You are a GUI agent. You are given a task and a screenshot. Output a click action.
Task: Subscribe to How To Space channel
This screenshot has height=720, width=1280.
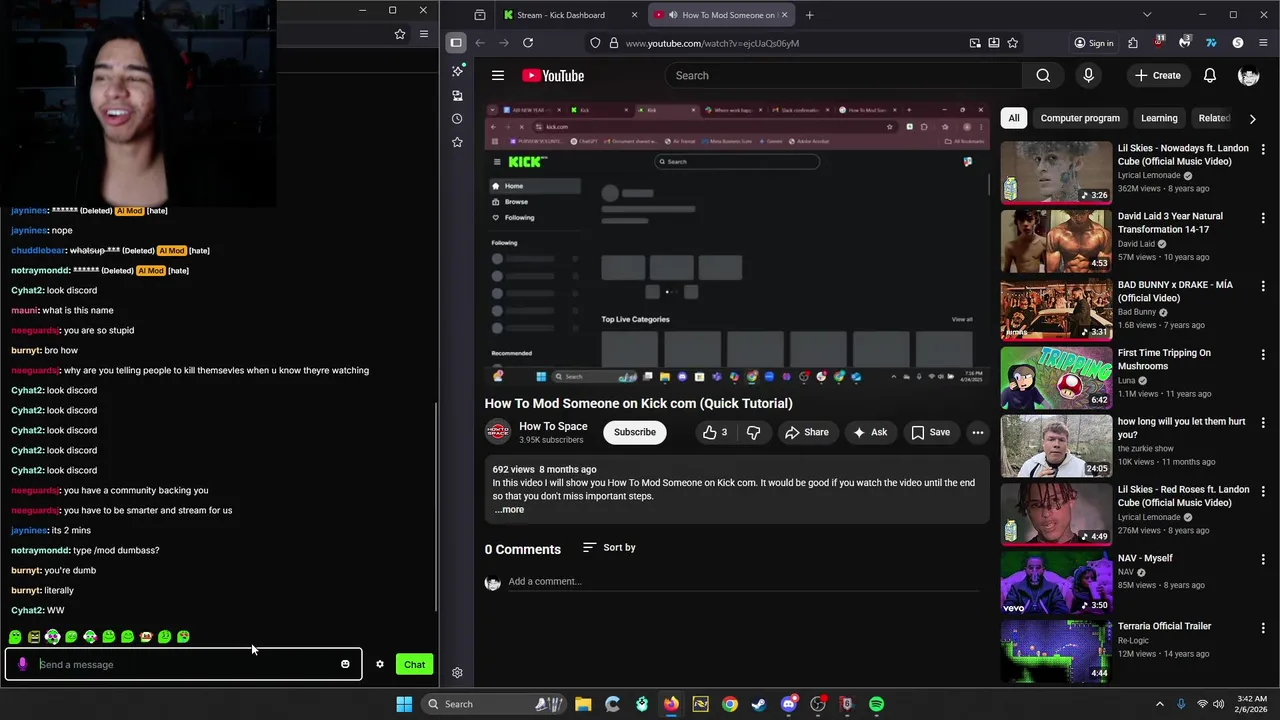click(x=635, y=432)
